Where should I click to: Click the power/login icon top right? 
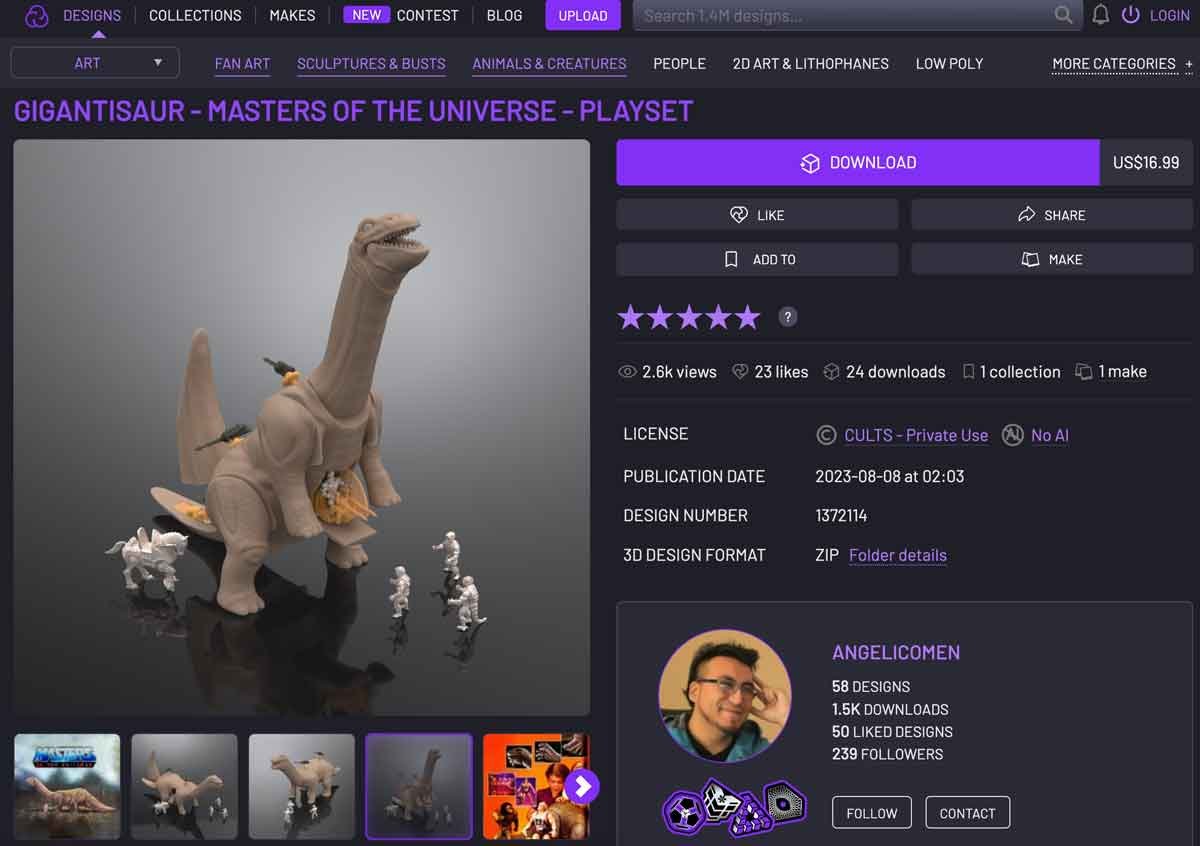(x=1131, y=15)
